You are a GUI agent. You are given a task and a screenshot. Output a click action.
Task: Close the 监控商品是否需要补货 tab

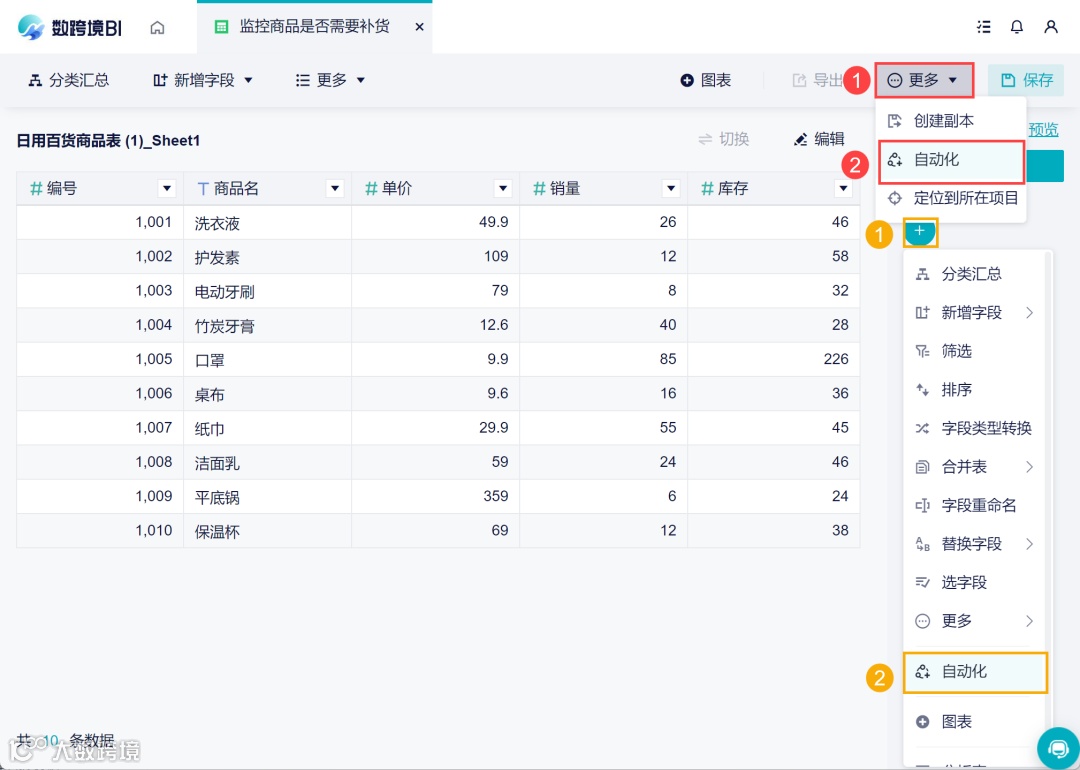pos(419,27)
